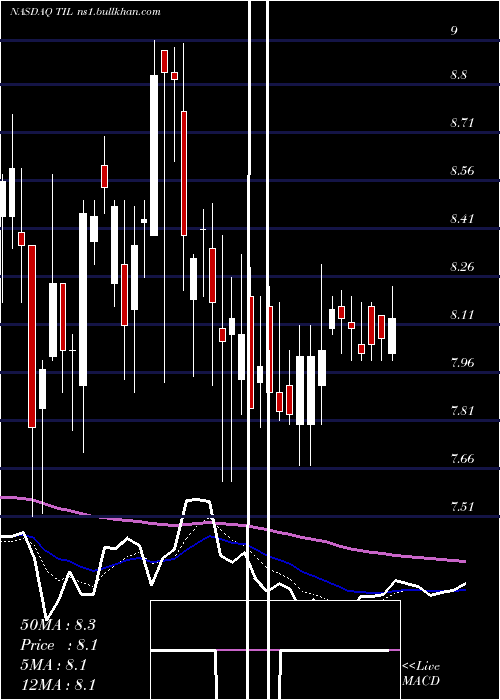Click the pink 50MA line at right end
The height and width of the screenshot is (700, 500).
462,560
